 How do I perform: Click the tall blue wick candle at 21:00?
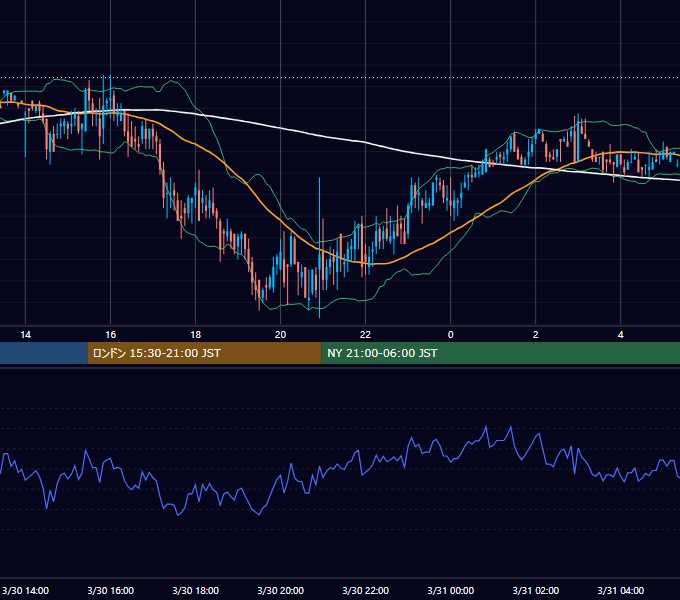pos(320,248)
